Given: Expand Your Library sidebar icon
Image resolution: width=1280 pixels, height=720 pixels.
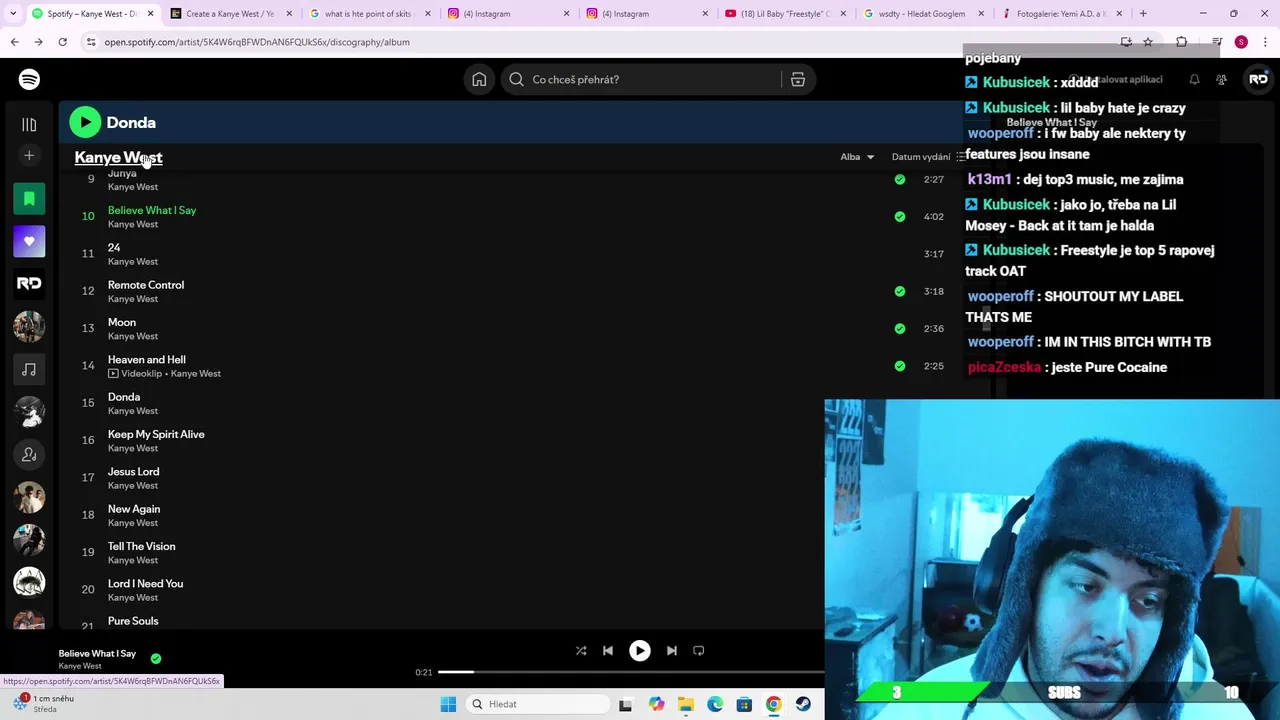Looking at the screenshot, I should click(29, 124).
